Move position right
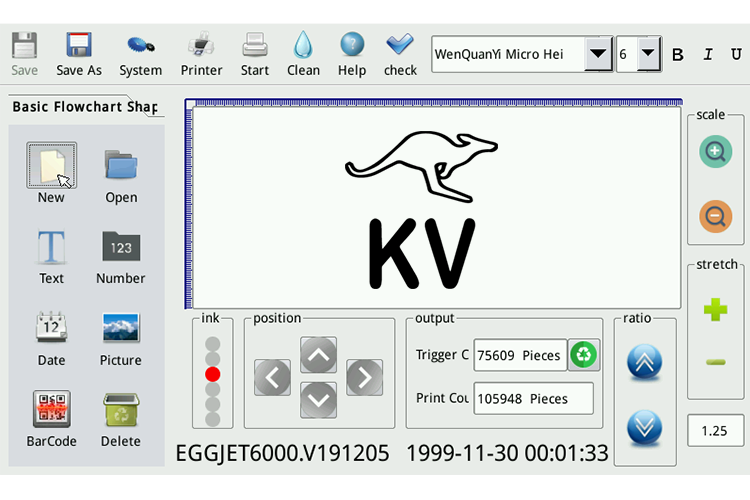This screenshot has width=750, height=500. point(364,378)
